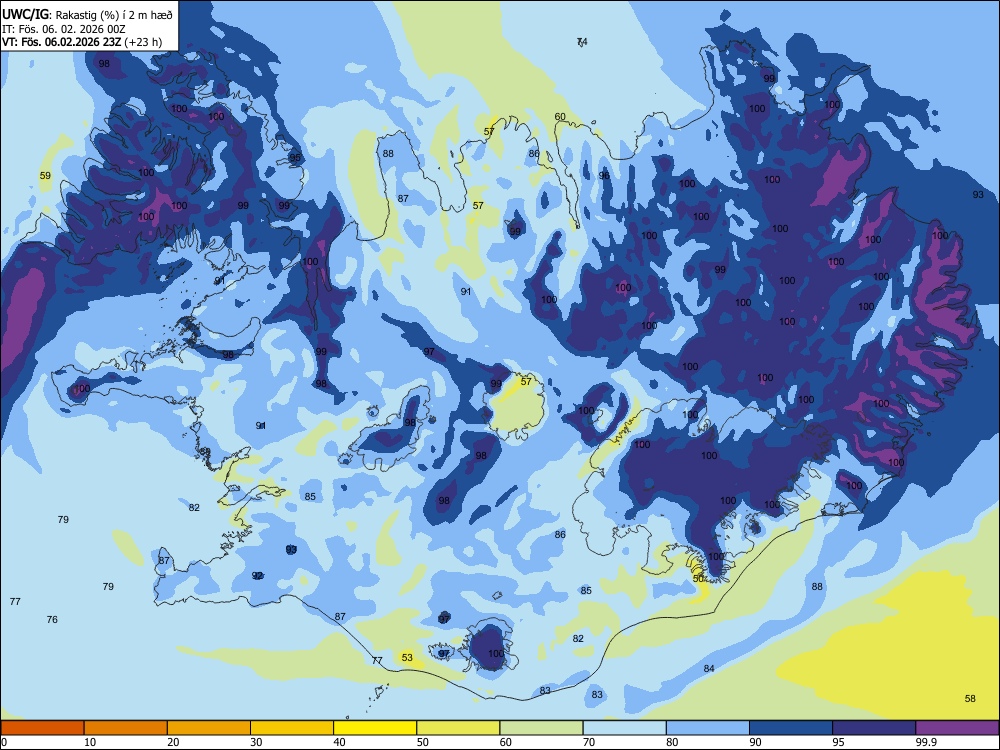Select the 20–30 legend color block
The height and width of the screenshot is (750, 1000).
pyautogui.click(x=209, y=728)
